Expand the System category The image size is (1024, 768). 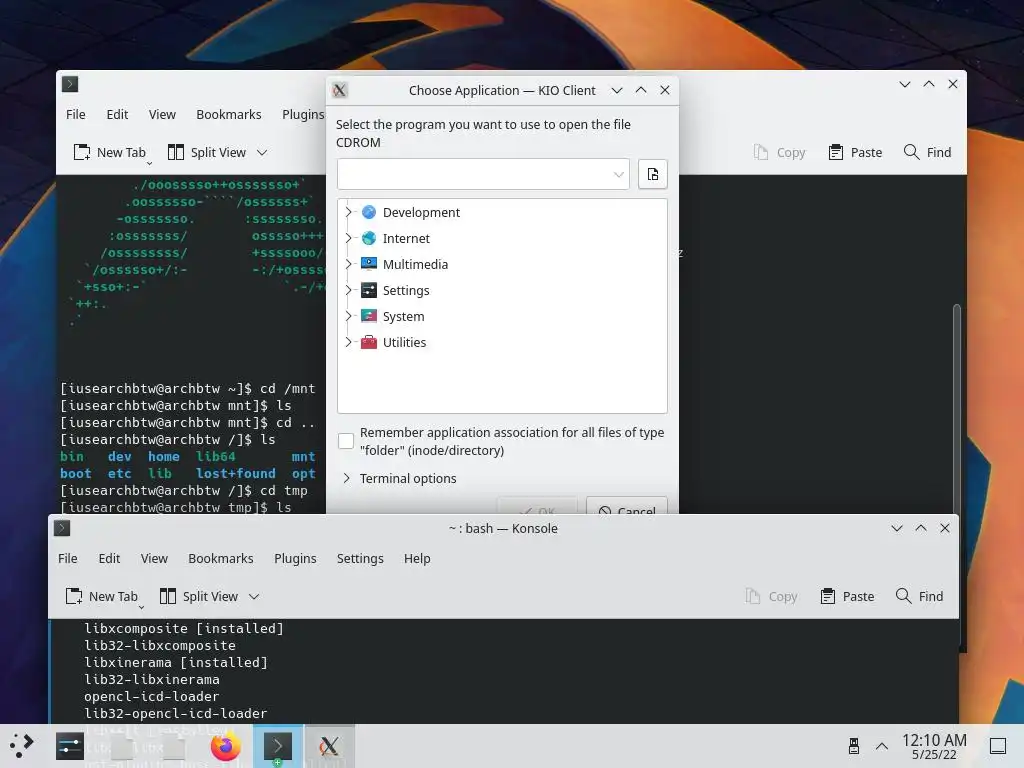348,316
